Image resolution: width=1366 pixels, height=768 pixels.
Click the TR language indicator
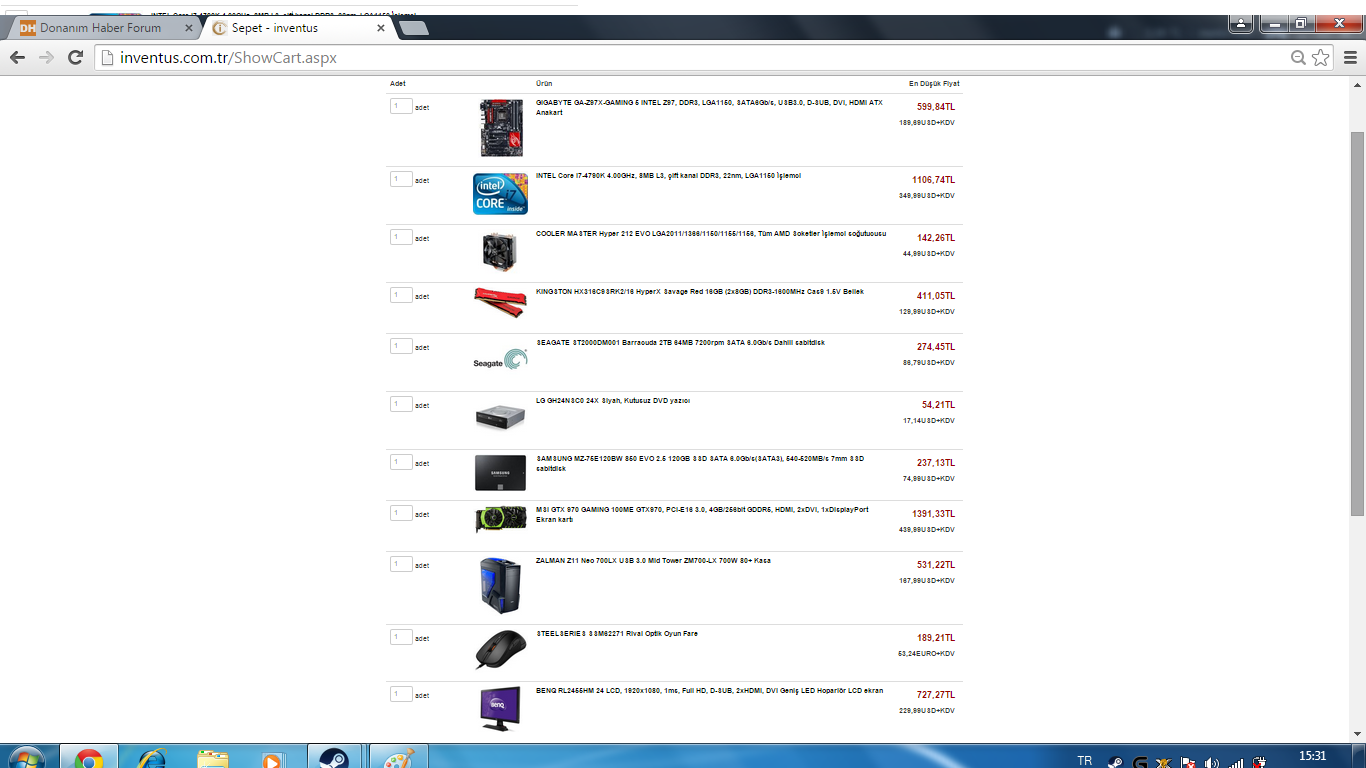pos(1084,761)
